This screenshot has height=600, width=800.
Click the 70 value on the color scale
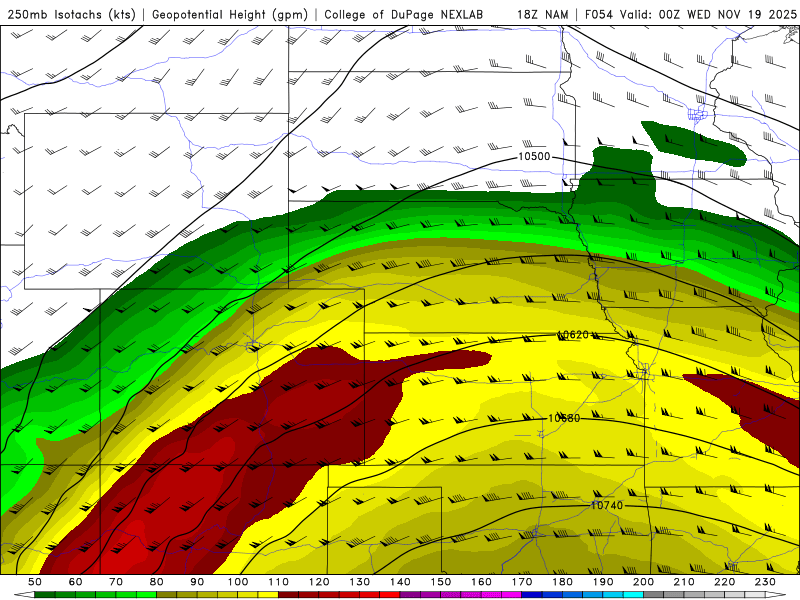click(x=116, y=582)
